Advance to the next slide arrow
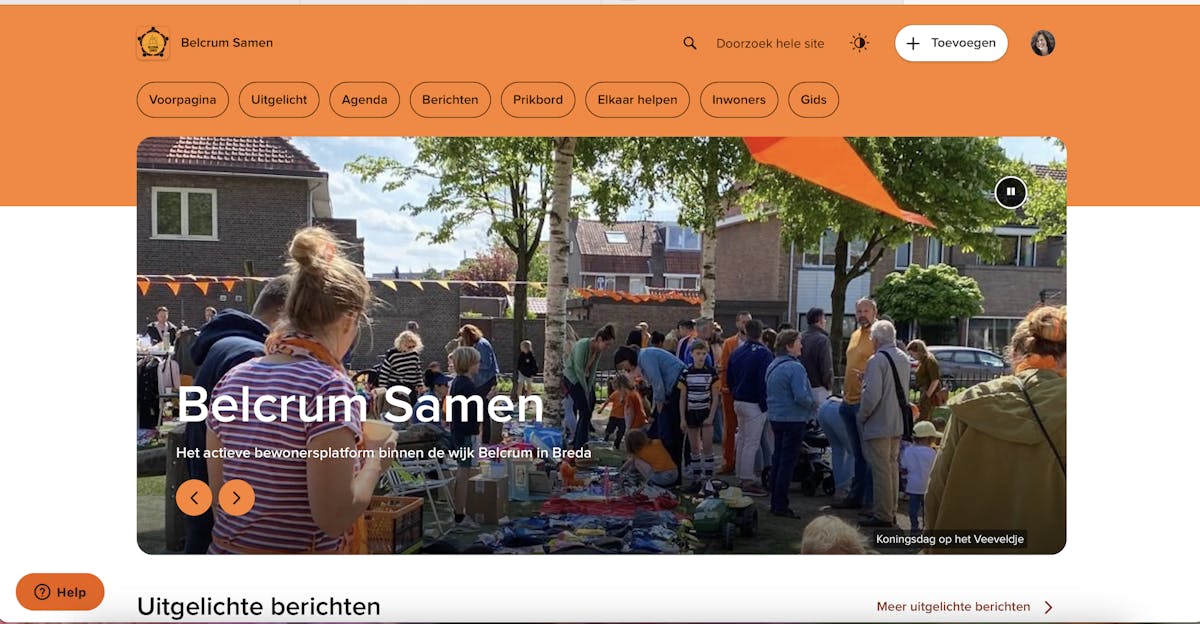 (x=237, y=497)
